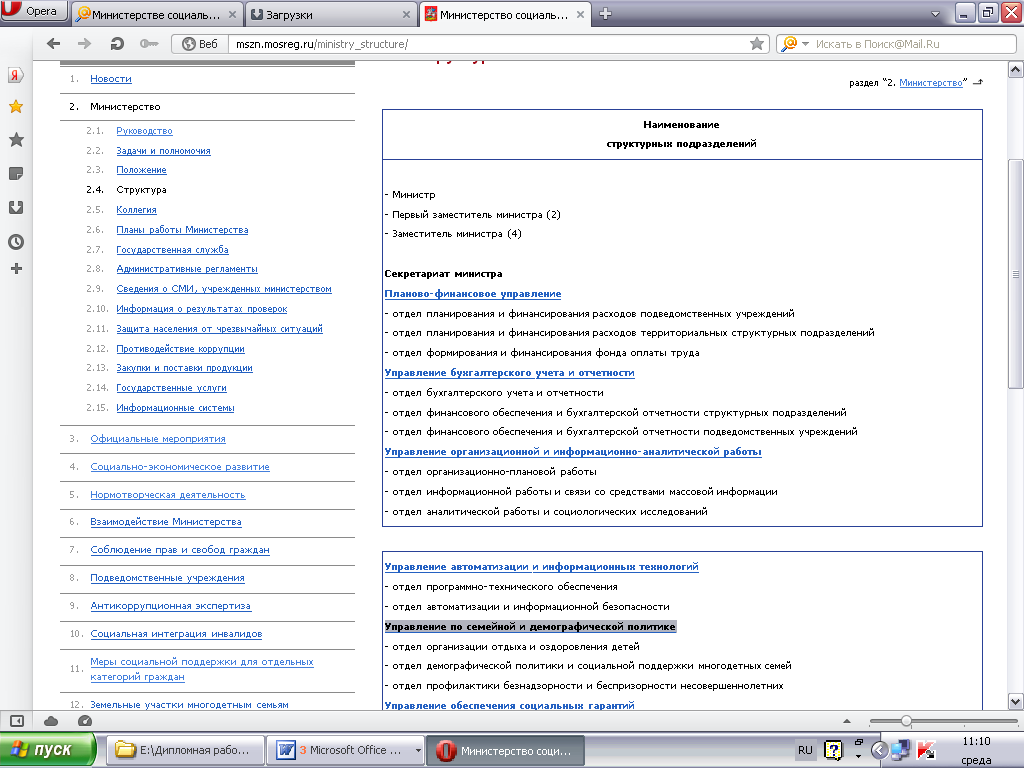
Task: Click the Веб site information badge
Action: coord(200,44)
